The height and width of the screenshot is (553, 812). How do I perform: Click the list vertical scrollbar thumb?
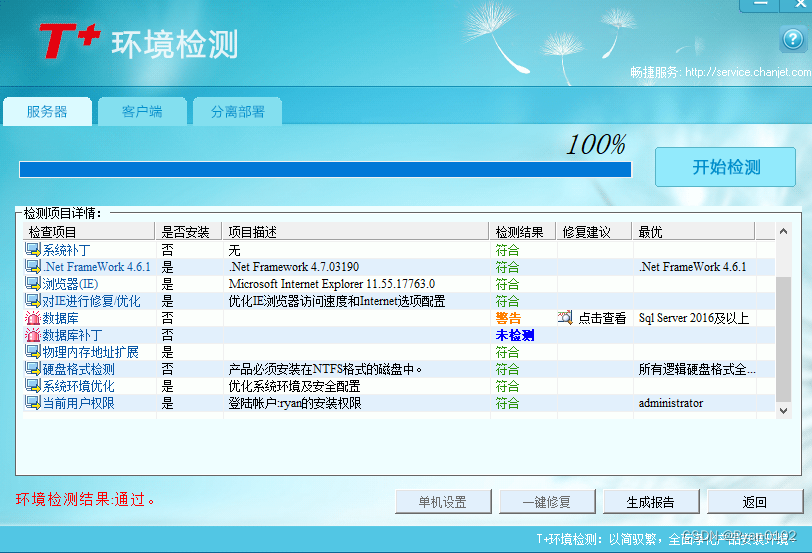[784, 339]
